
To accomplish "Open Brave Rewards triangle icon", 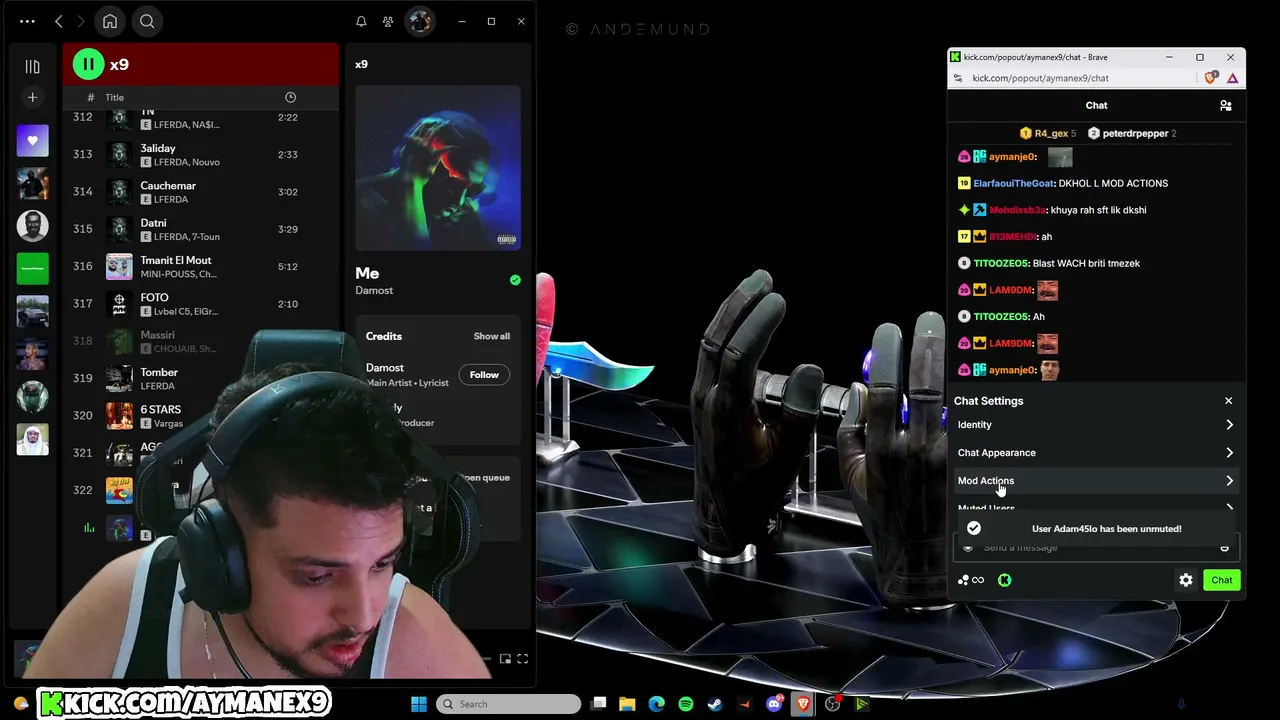I will pos(1232,78).
